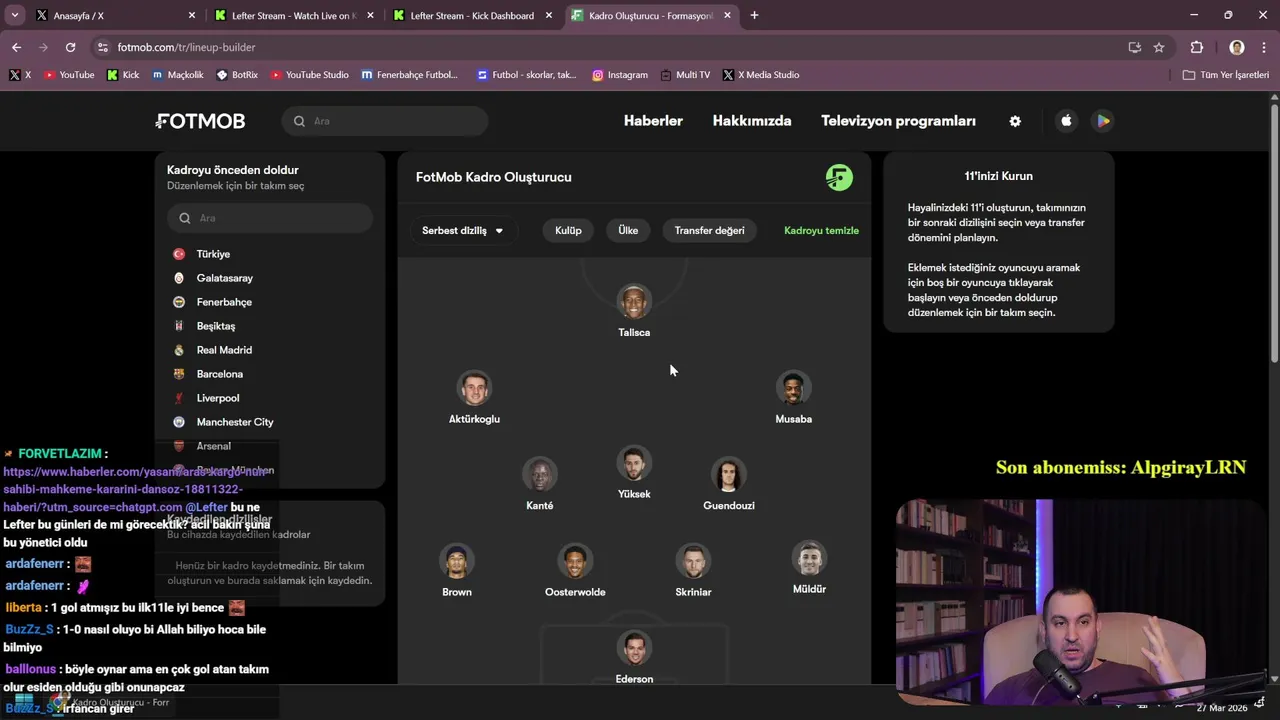1280x720 pixels.
Task: Focus the team search field in sidebar
Action: 270,218
